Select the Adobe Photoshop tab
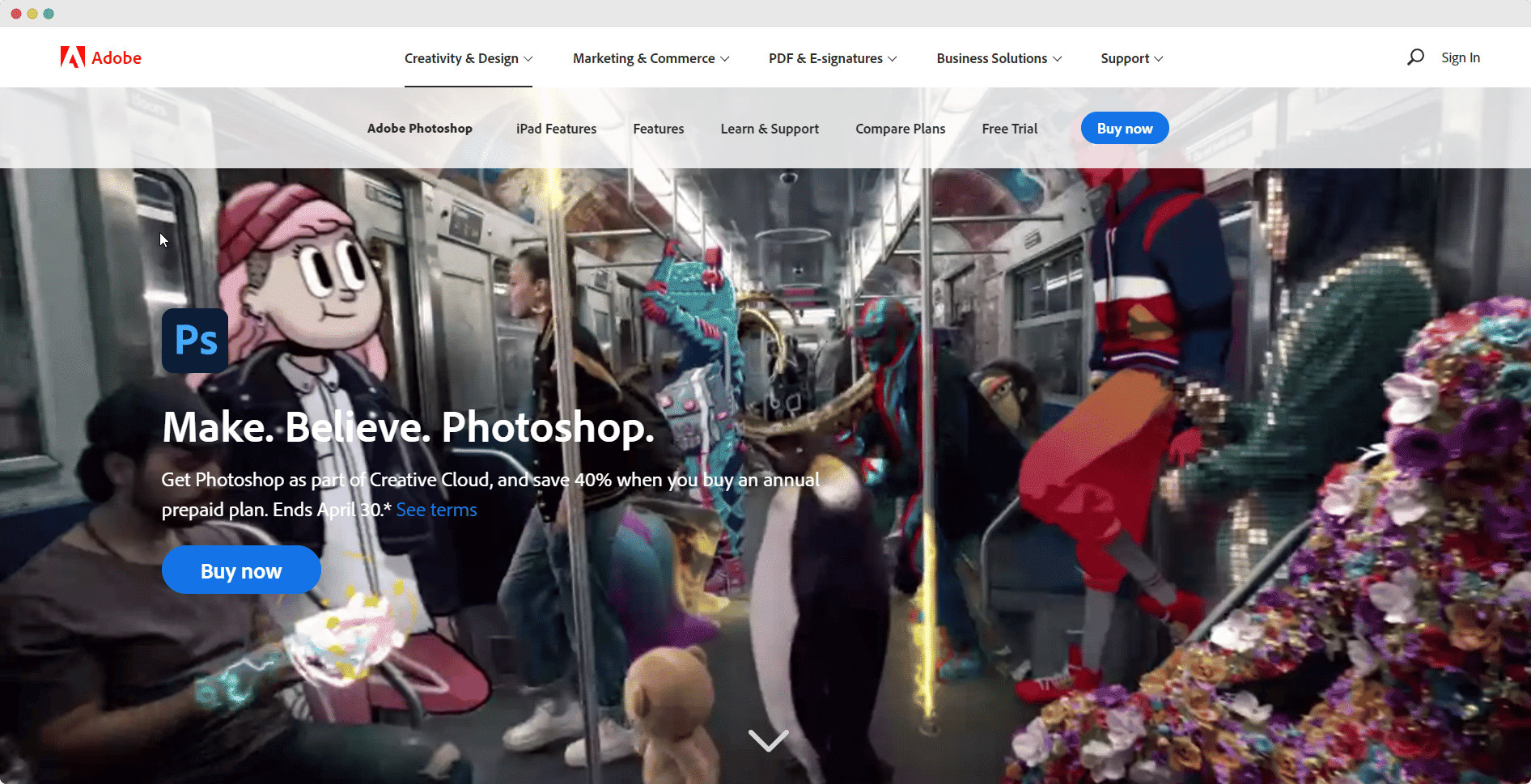Viewport: 1531px width, 784px height. click(419, 129)
